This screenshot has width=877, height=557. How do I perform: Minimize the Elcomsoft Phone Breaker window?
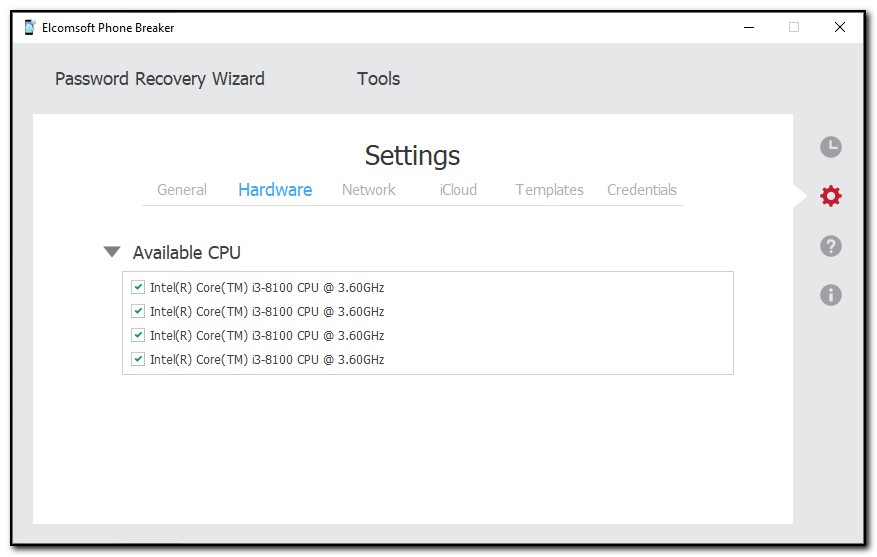click(749, 27)
